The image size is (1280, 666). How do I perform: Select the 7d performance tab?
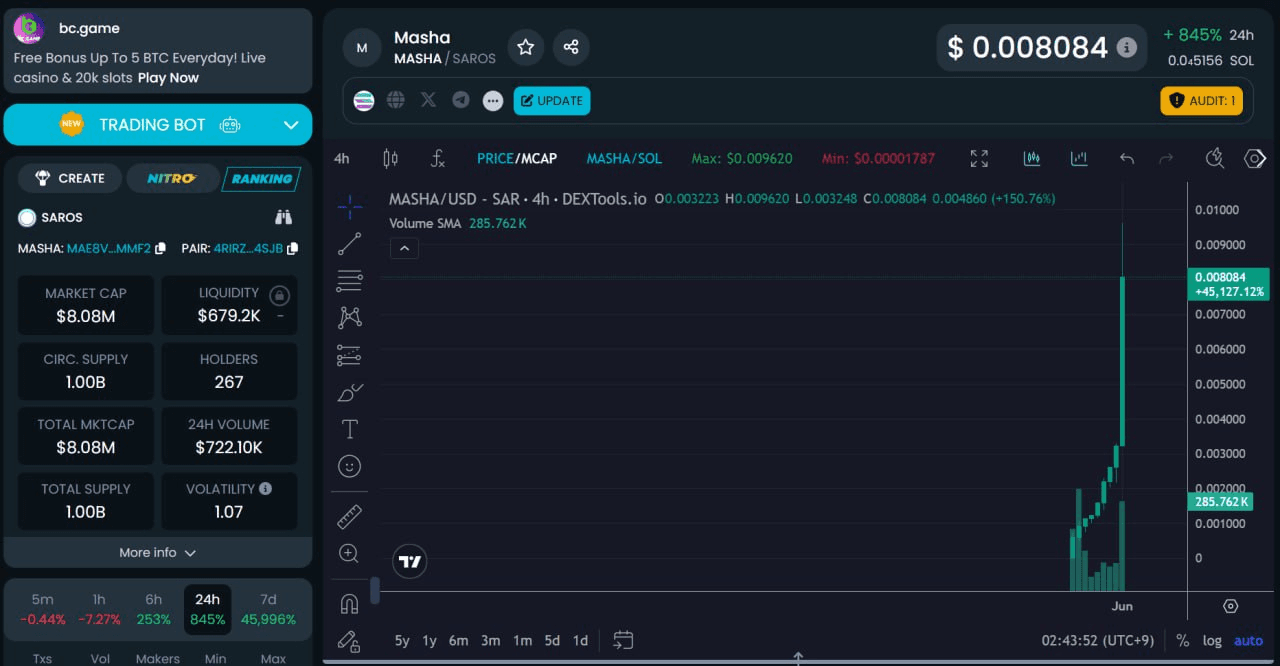[x=268, y=609]
